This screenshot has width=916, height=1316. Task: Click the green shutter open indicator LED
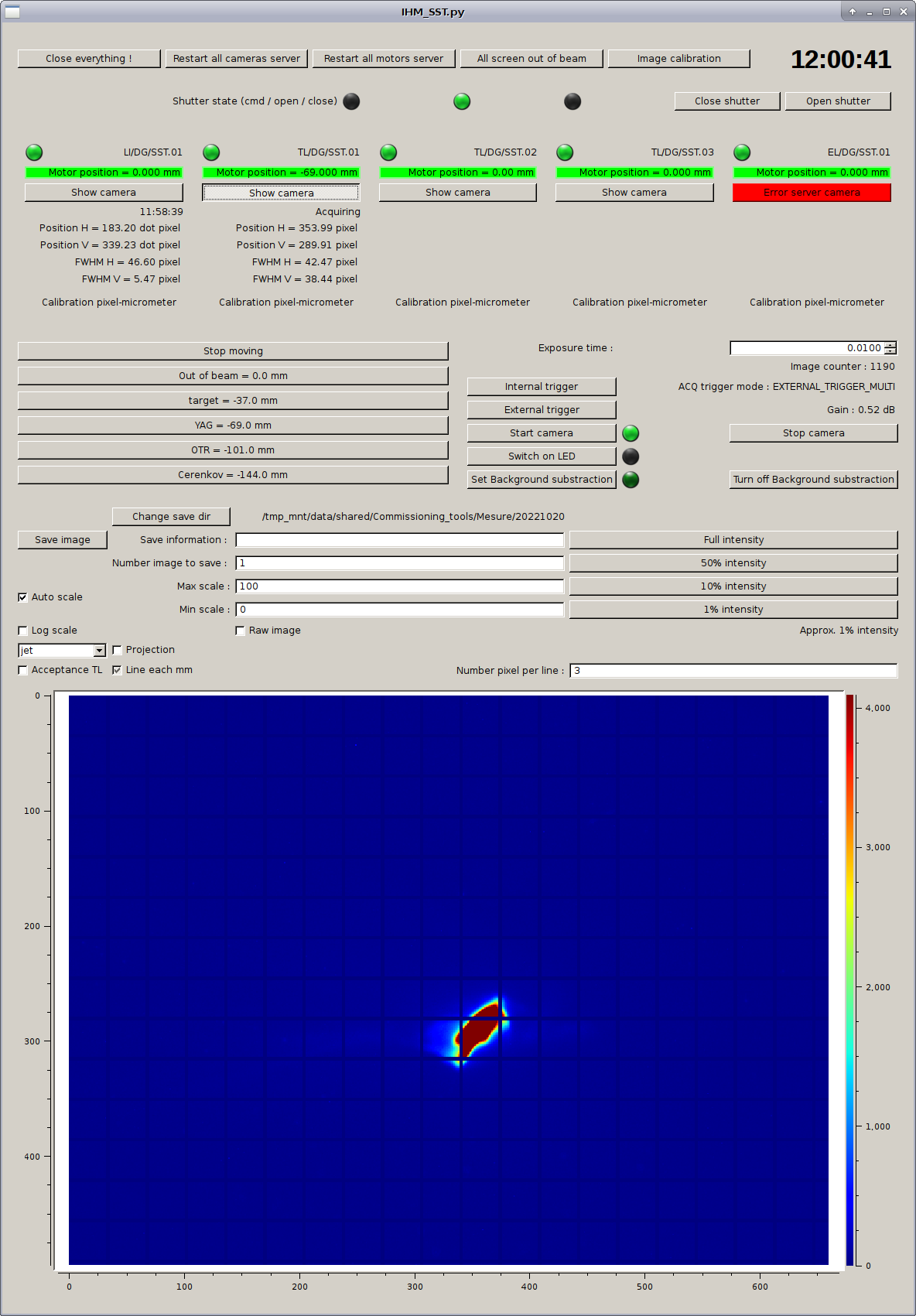[x=462, y=101]
